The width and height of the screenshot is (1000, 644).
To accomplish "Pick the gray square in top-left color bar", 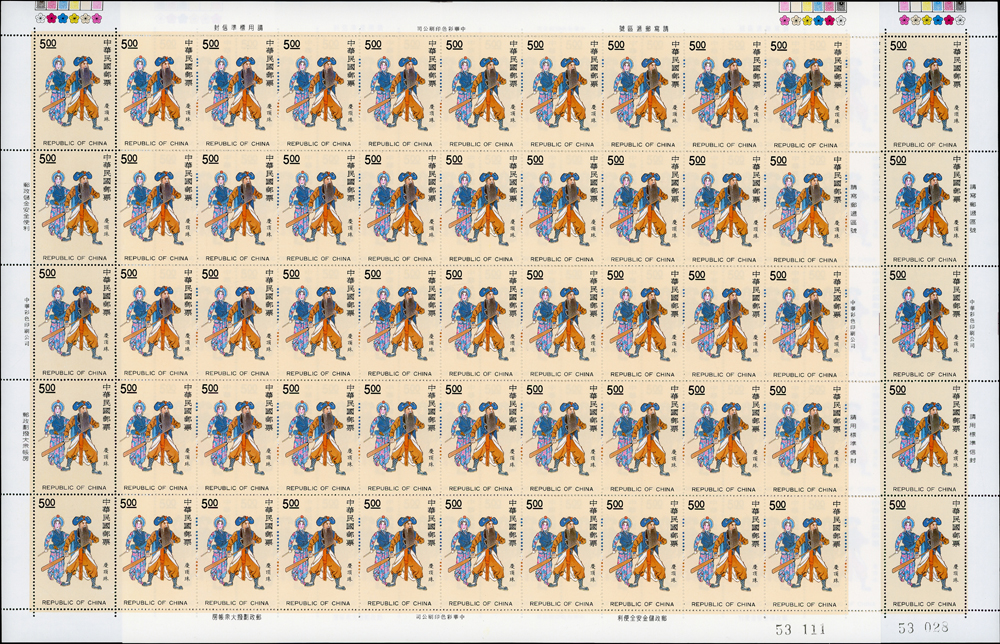I will (x=41, y=5).
